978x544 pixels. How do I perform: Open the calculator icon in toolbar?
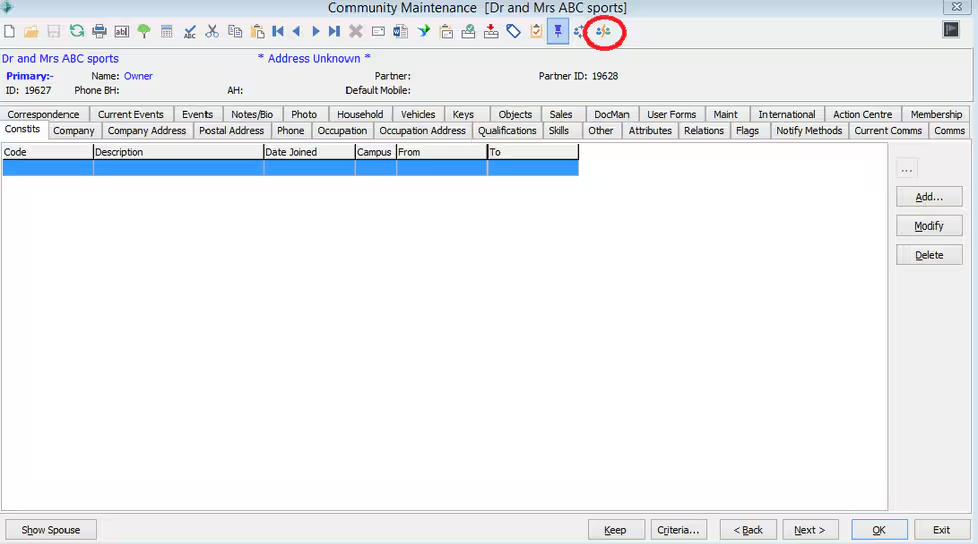(167, 31)
